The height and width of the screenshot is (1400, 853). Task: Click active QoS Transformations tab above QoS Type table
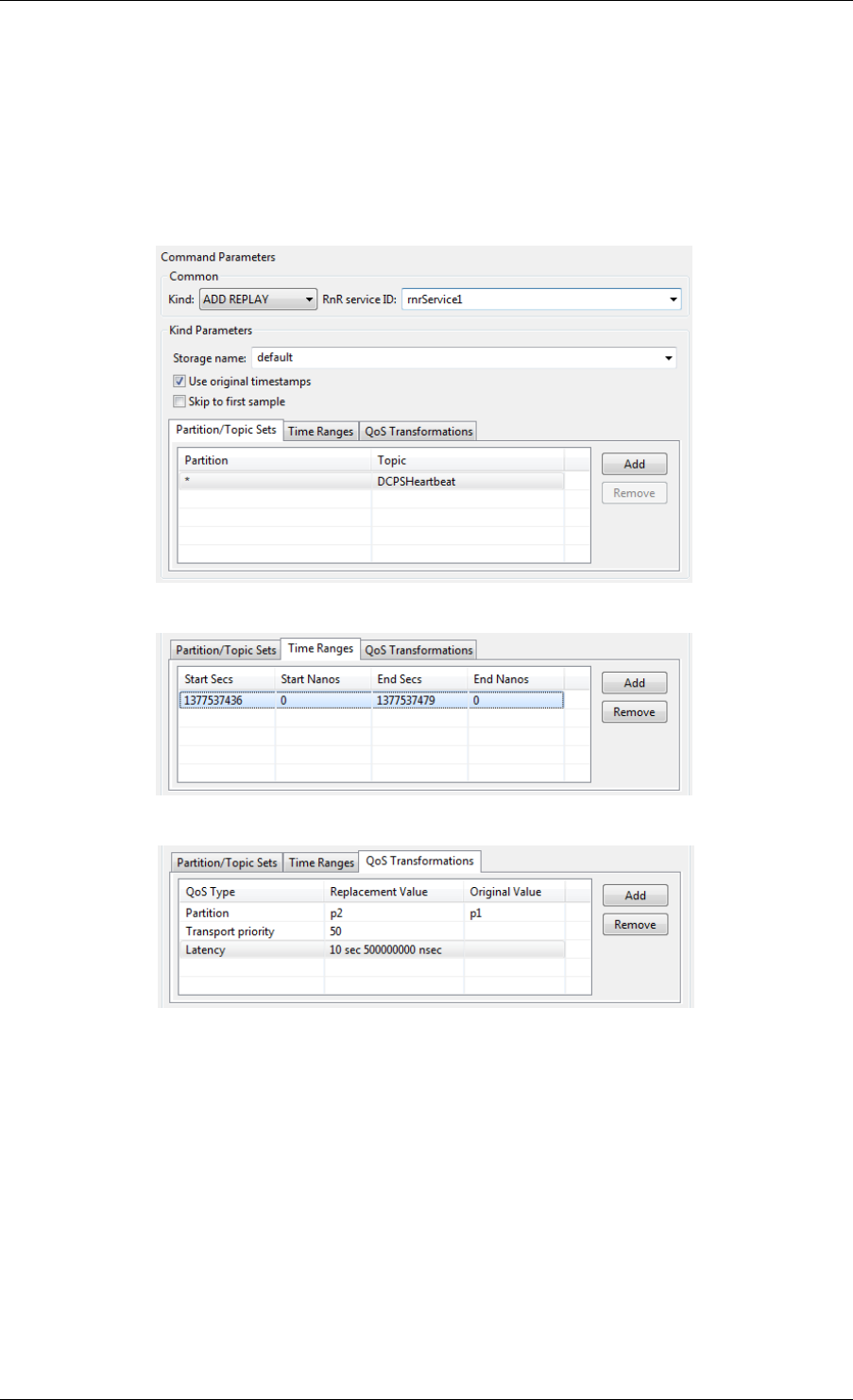click(x=420, y=862)
